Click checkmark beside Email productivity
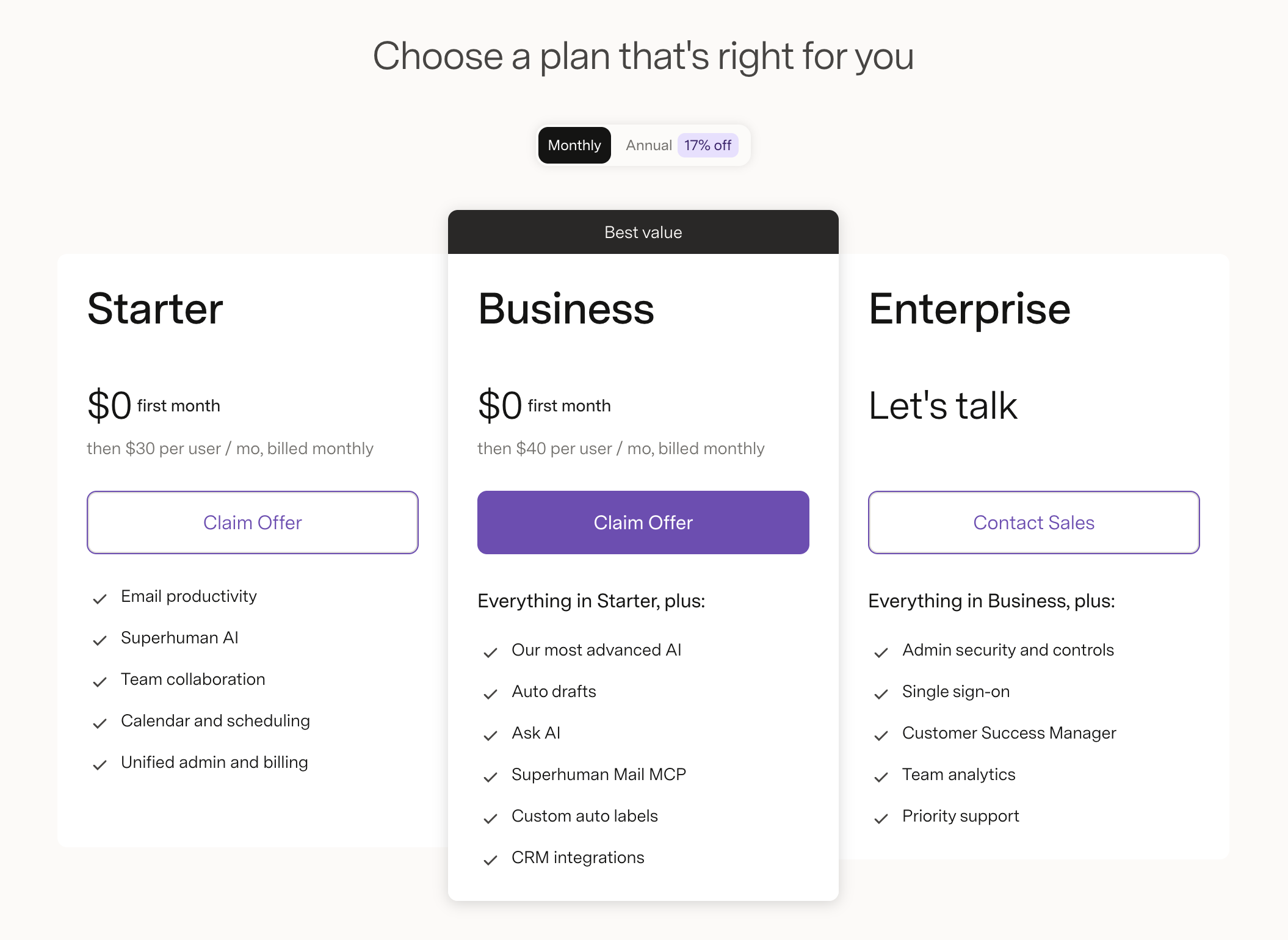This screenshot has width=1288, height=940. tap(99, 599)
